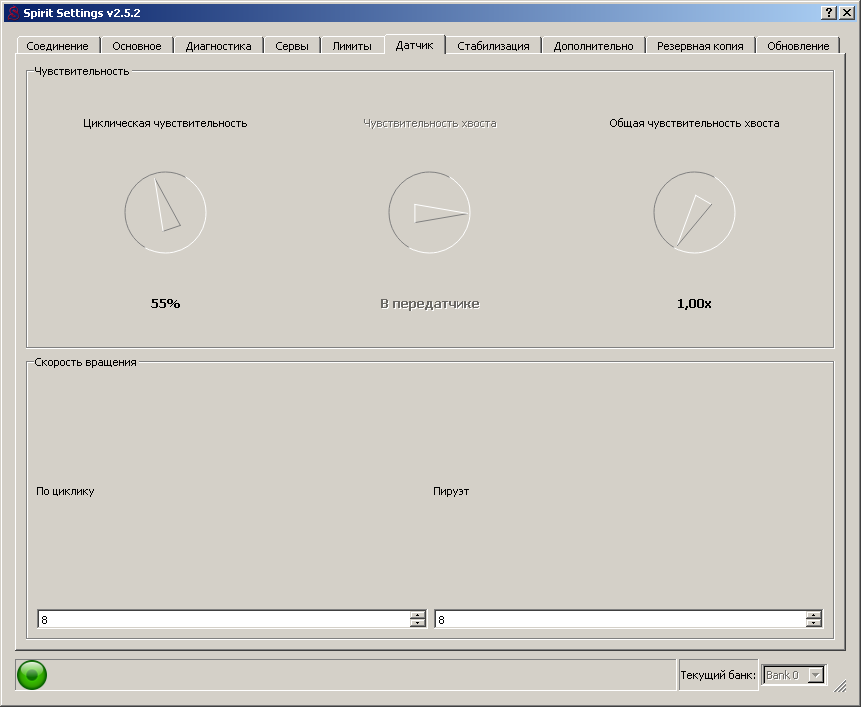The height and width of the screenshot is (707, 861).
Task: Increase the Пируэт rotation speed value
Action: [x=814, y=615]
